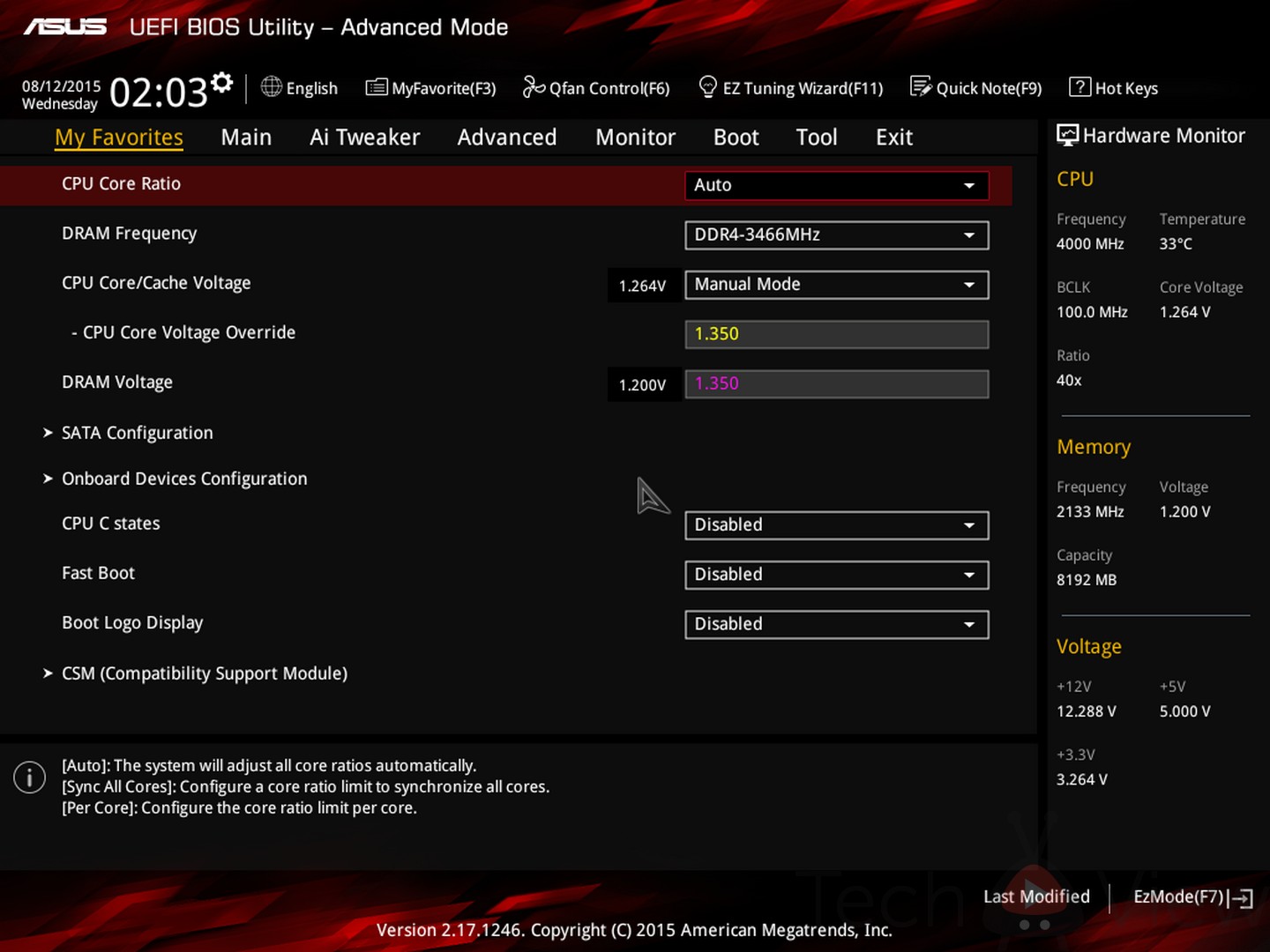Expand CSM (Compatibility Support Module)
Screen dimensions: 1270x952
pyautogui.click(x=204, y=673)
